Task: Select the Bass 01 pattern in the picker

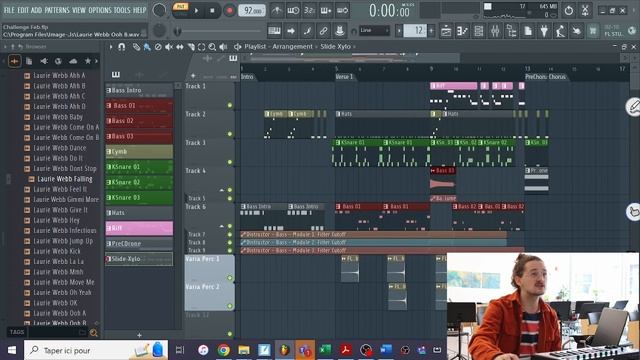Action: pos(139,105)
